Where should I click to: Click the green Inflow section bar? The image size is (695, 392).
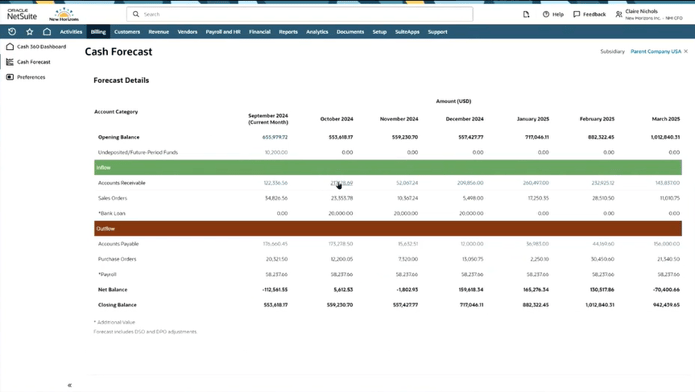coord(388,168)
